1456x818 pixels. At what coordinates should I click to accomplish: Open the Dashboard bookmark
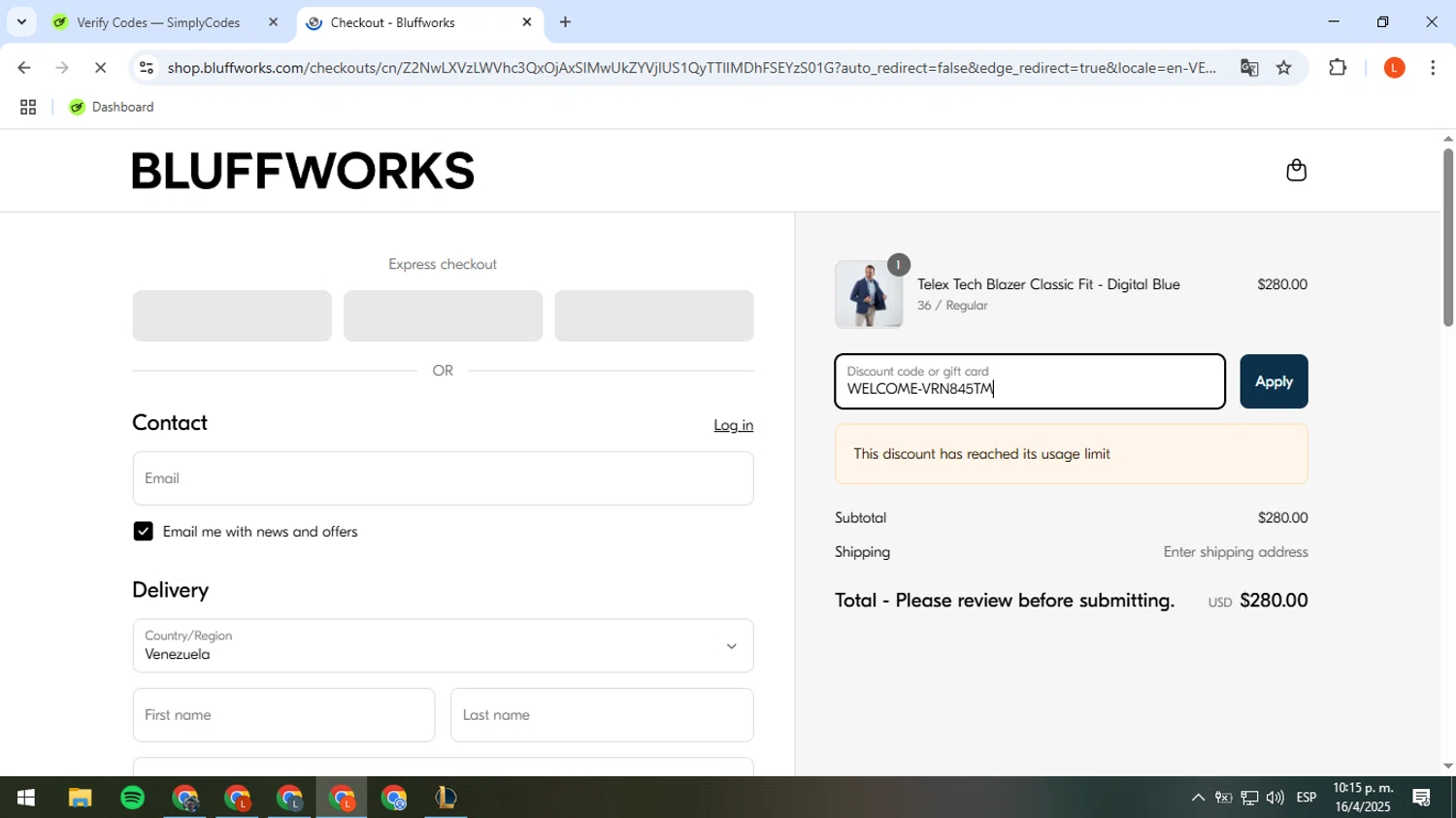click(x=112, y=108)
